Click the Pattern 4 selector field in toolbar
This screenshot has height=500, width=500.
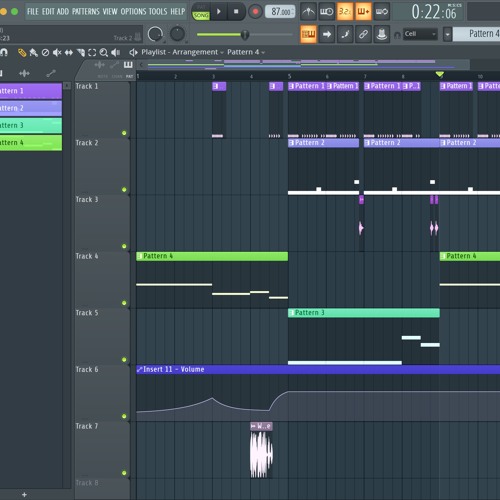tap(477, 34)
